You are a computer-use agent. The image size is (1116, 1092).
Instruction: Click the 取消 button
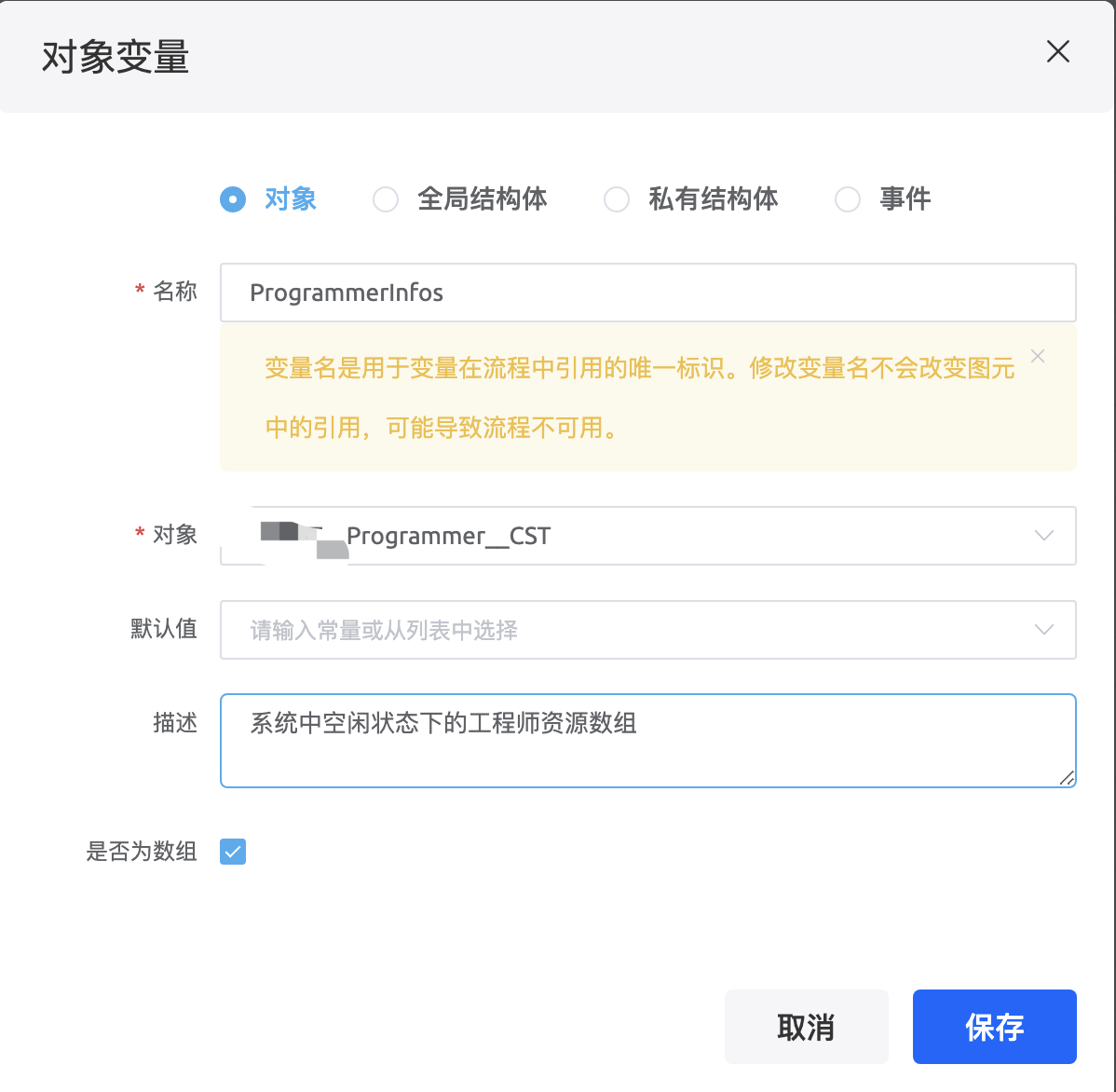(806, 1027)
